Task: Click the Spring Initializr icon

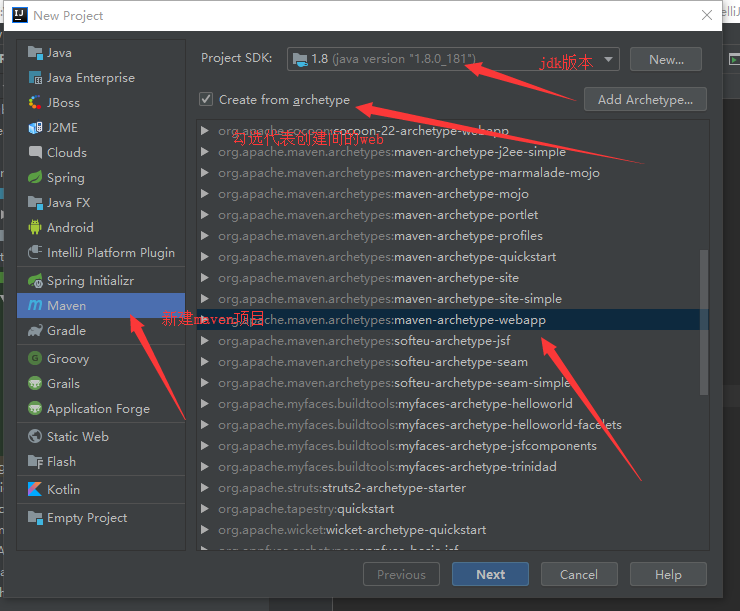Action: point(35,281)
